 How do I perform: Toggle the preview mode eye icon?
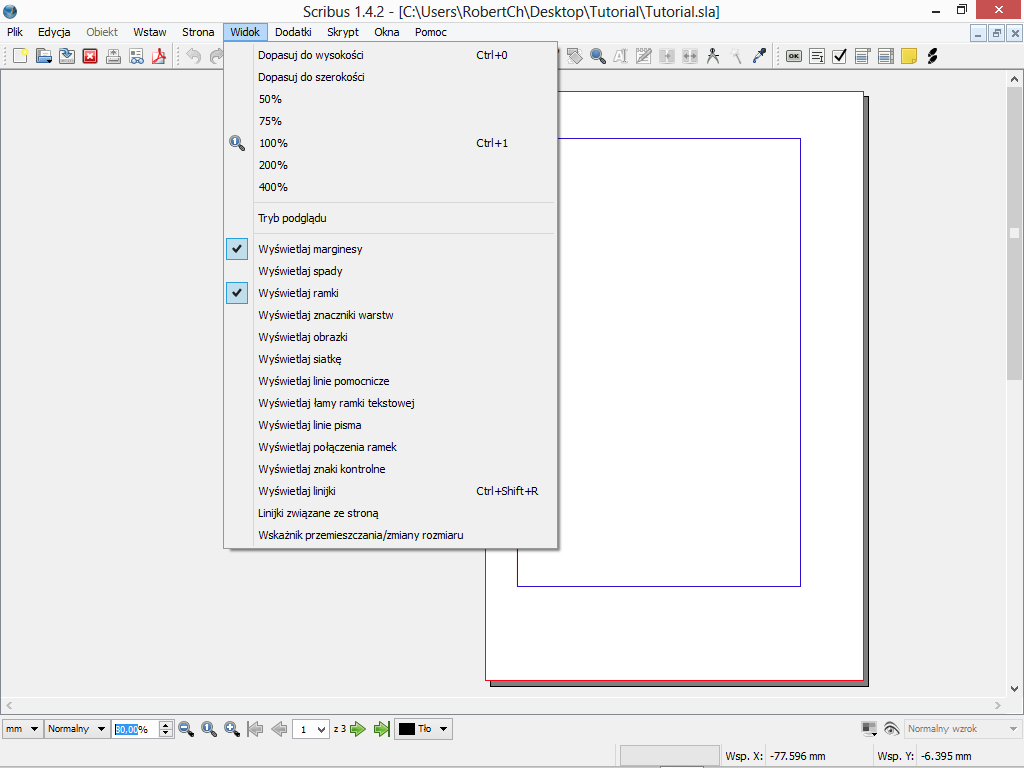coord(891,729)
